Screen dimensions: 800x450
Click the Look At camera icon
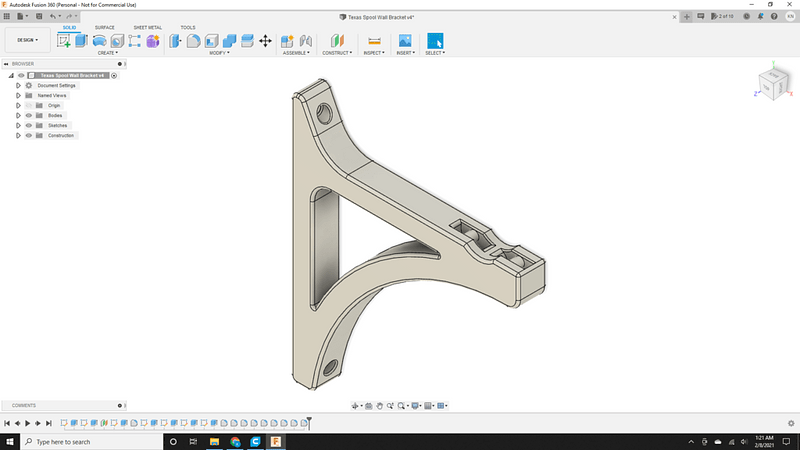(368, 406)
